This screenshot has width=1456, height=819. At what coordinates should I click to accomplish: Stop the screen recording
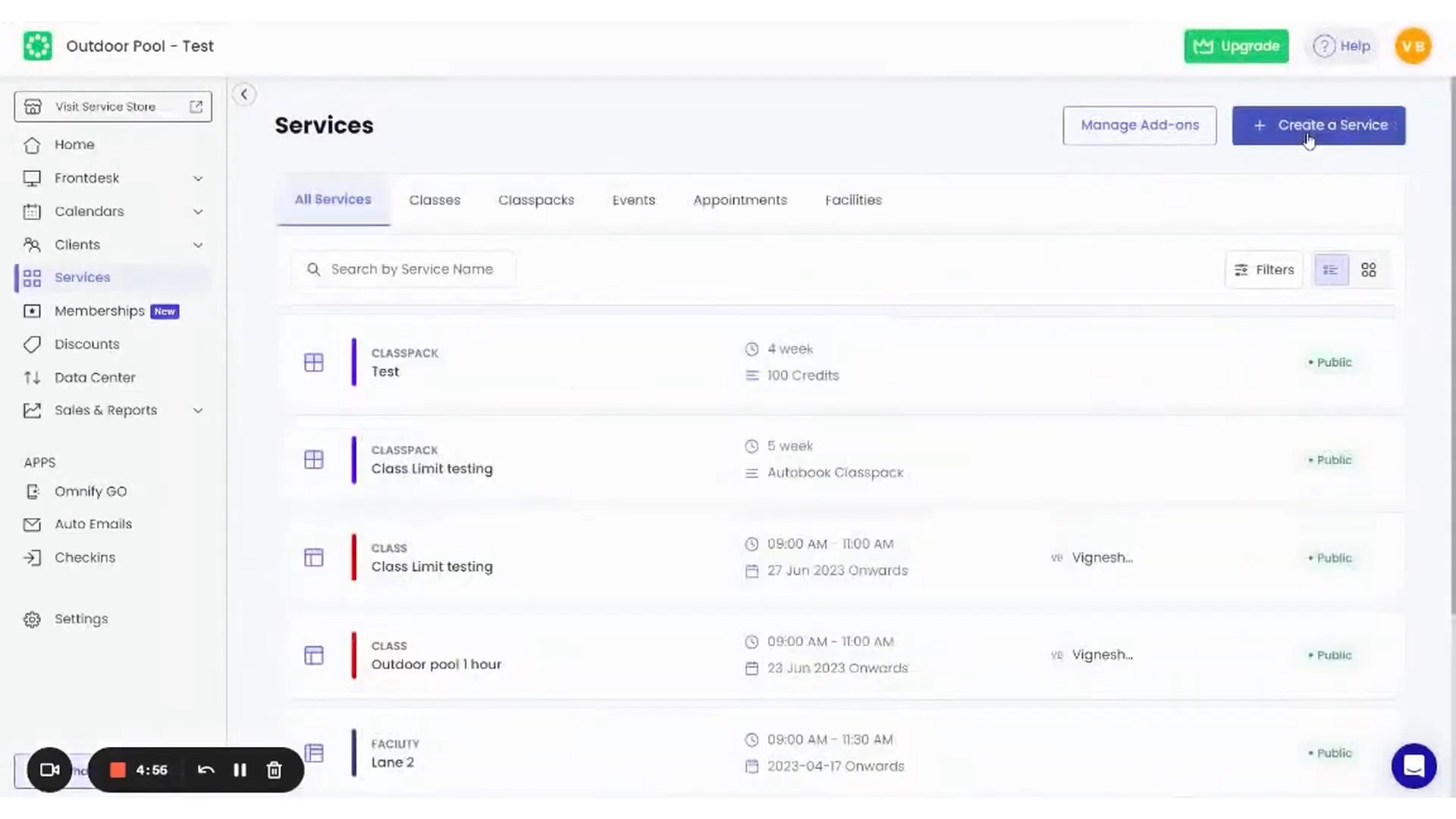point(118,770)
